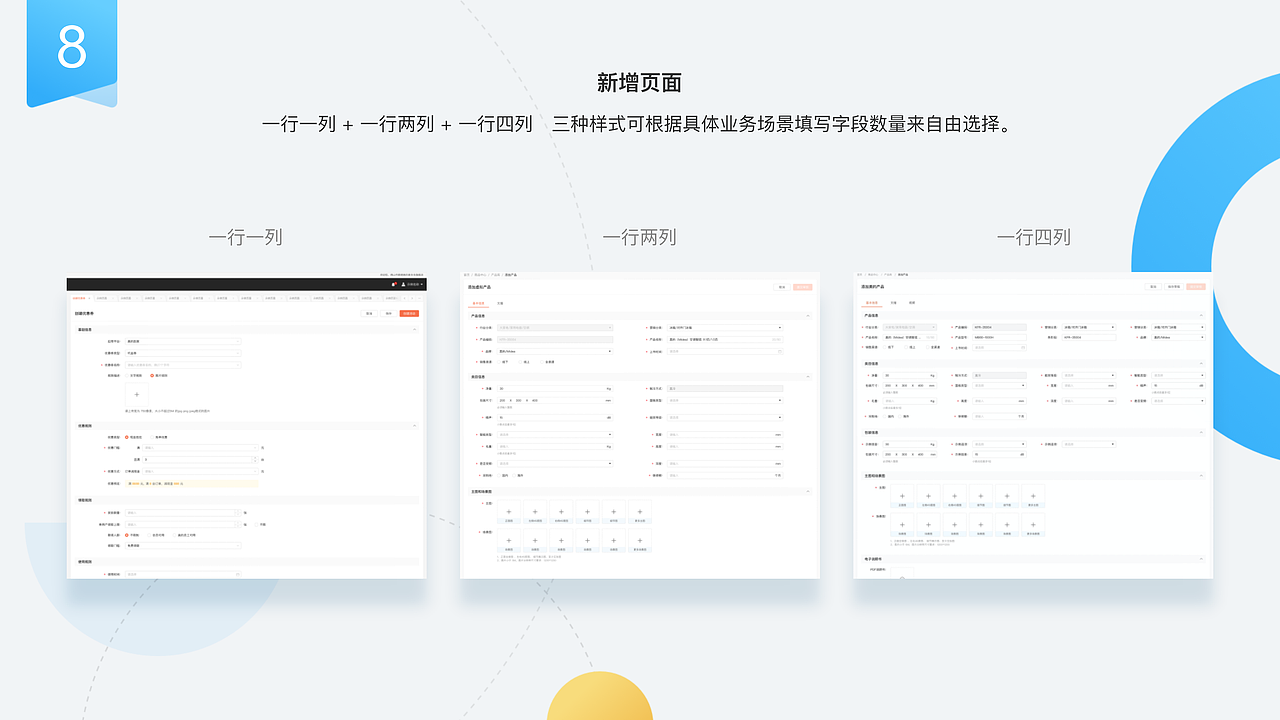1280x720 pixels.
Task: Click the user avatar in the top bar
Action: coord(404,284)
